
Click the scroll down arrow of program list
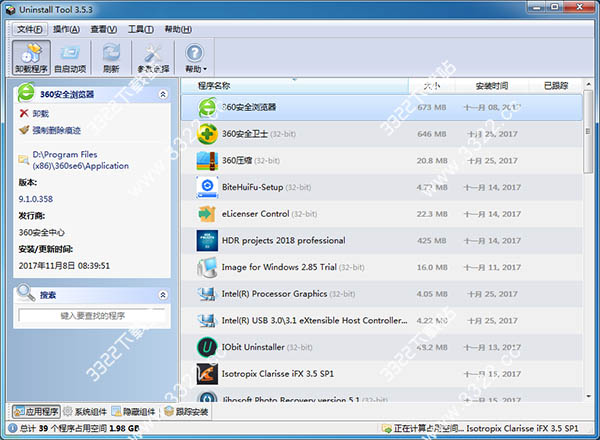pyautogui.click(x=588, y=396)
